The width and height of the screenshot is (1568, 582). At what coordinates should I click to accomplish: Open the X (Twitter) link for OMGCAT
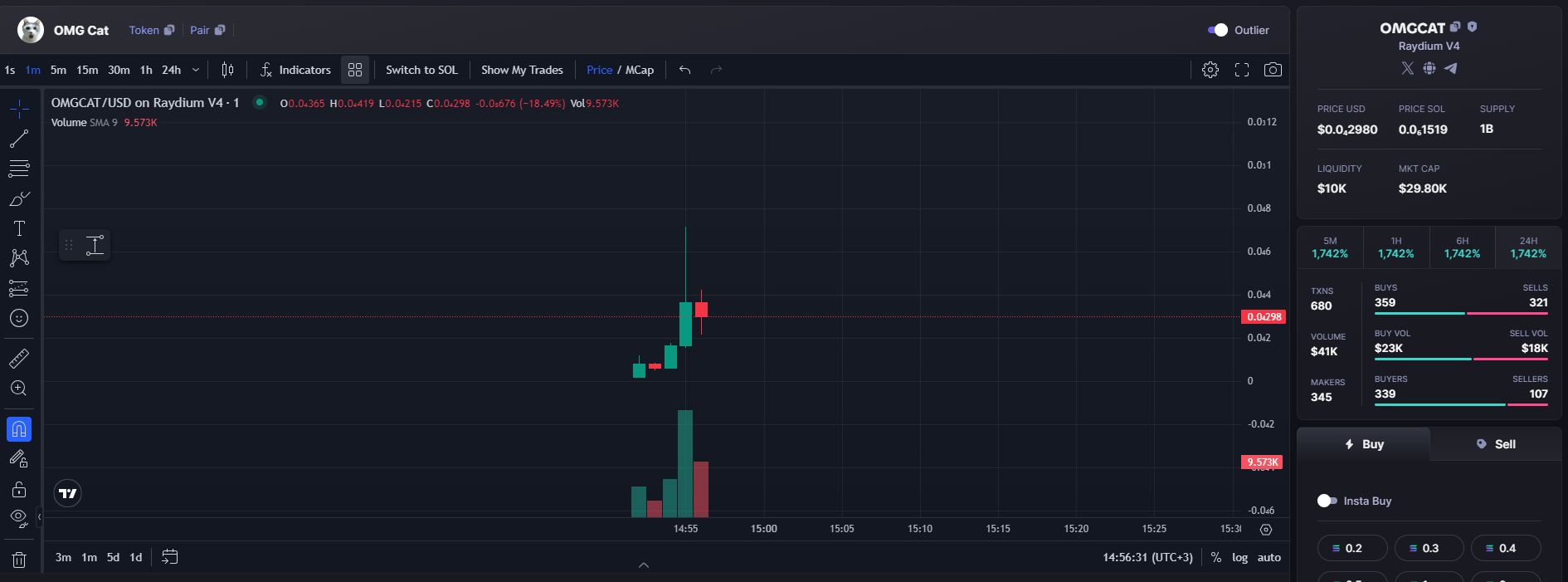pyautogui.click(x=1408, y=68)
